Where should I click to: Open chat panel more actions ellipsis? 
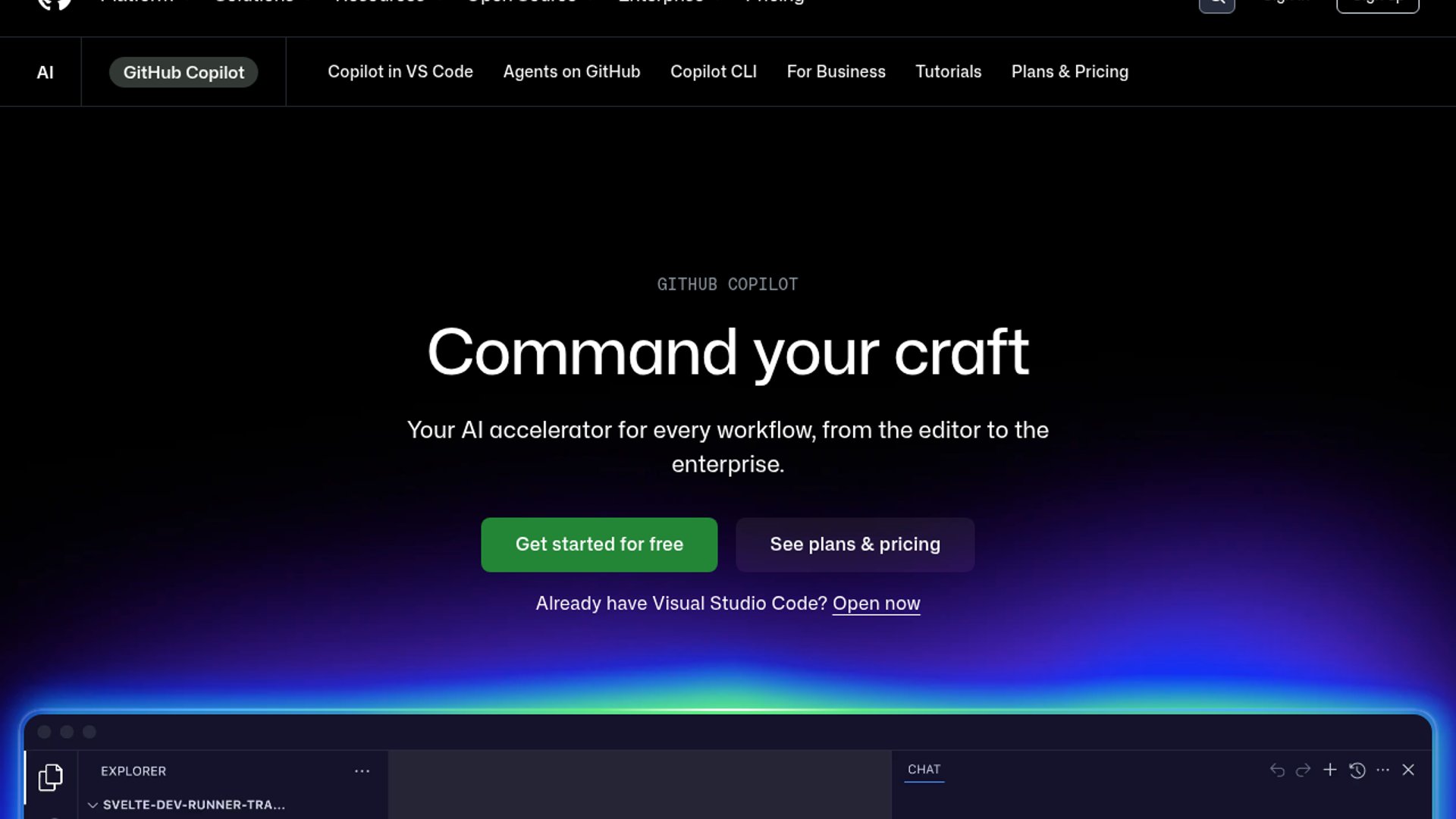[1382, 770]
